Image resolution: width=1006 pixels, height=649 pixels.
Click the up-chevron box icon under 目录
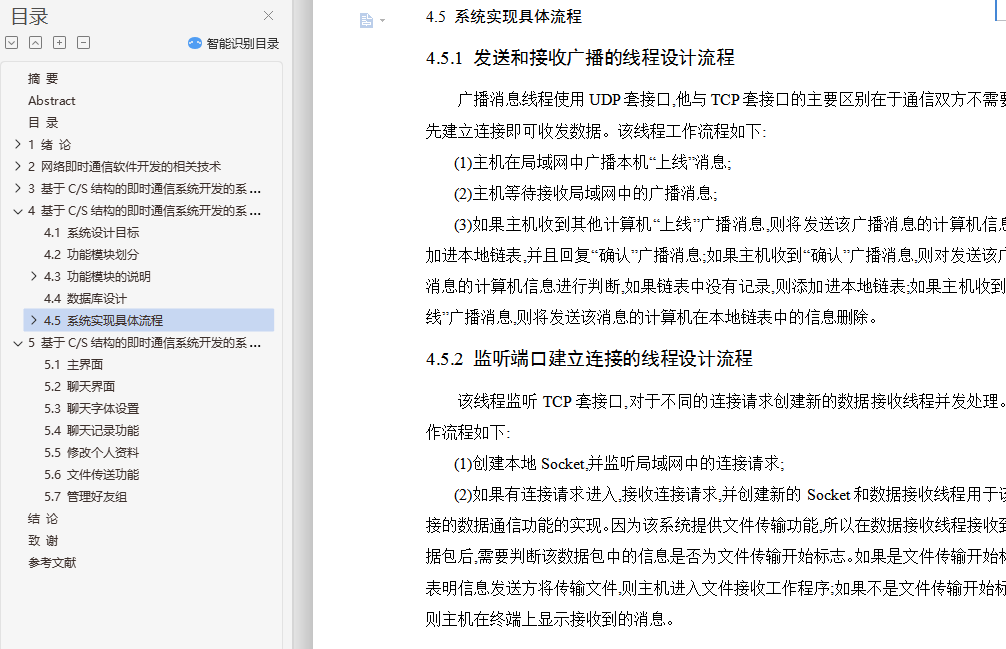point(35,43)
